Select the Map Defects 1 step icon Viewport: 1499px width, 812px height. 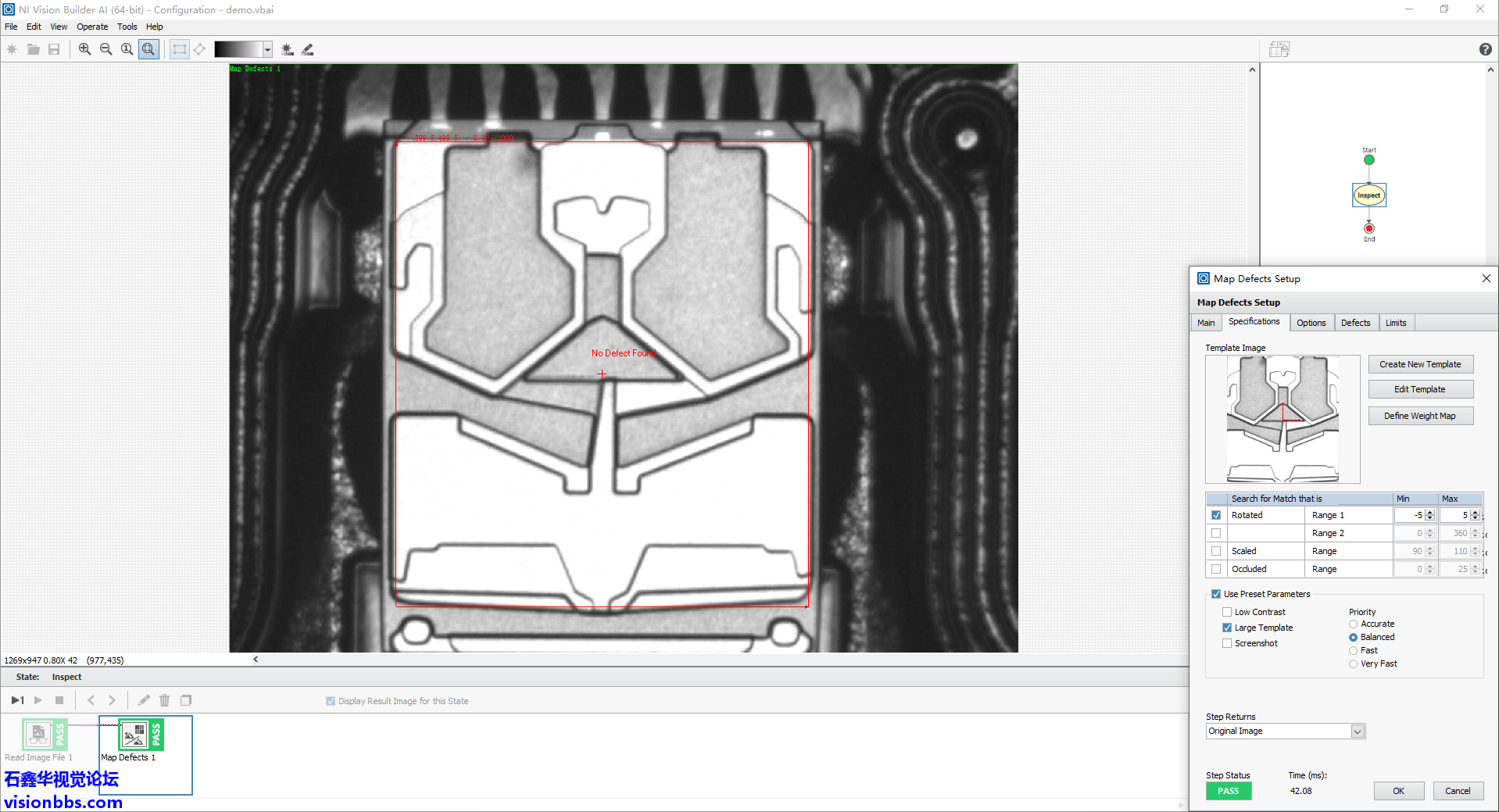pos(134,735)
